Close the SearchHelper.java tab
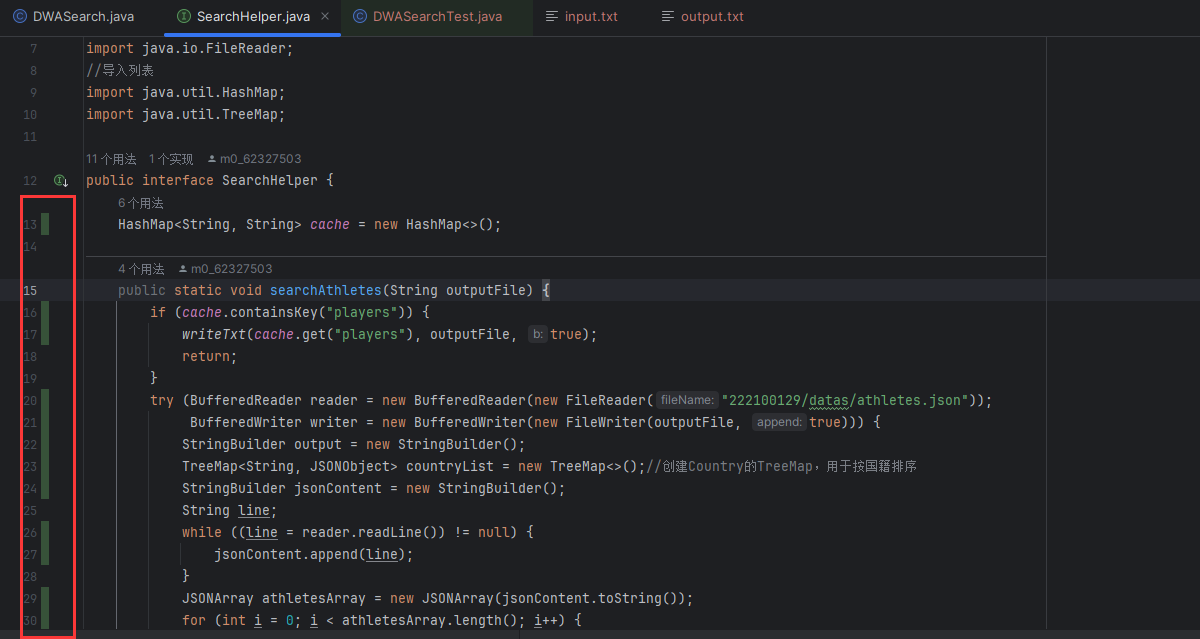This screenshot has width=1200, height=639. coord(324,17)
